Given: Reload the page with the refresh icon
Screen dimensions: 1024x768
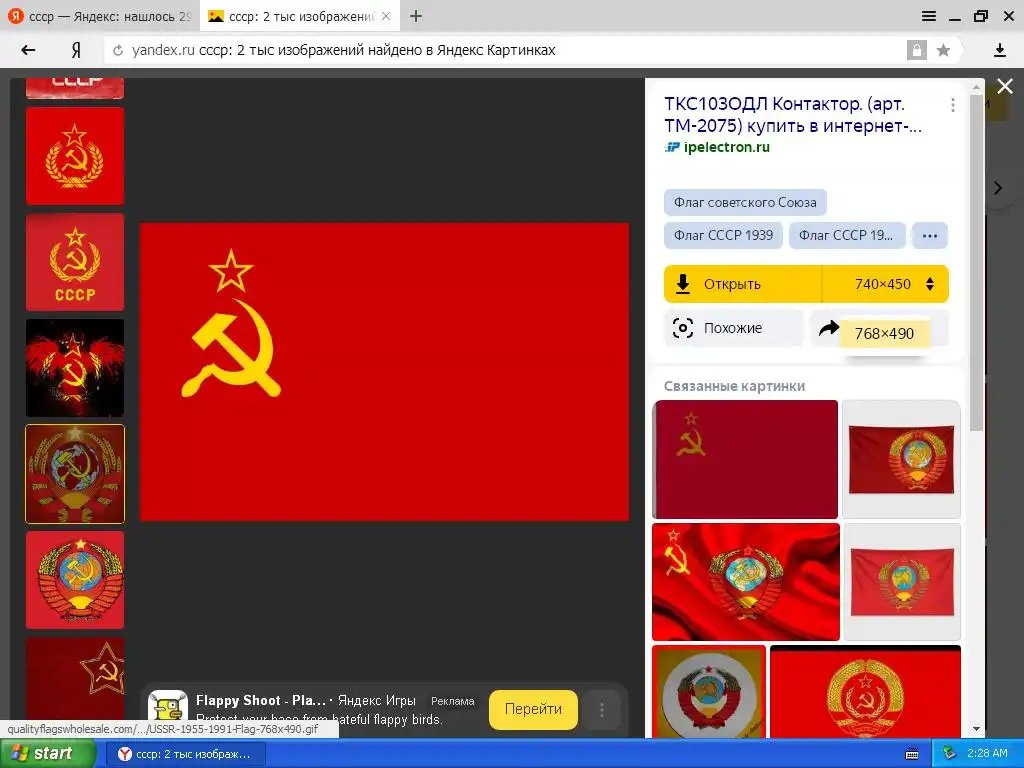Looking at the screenshot, I should tap(118, 50).
